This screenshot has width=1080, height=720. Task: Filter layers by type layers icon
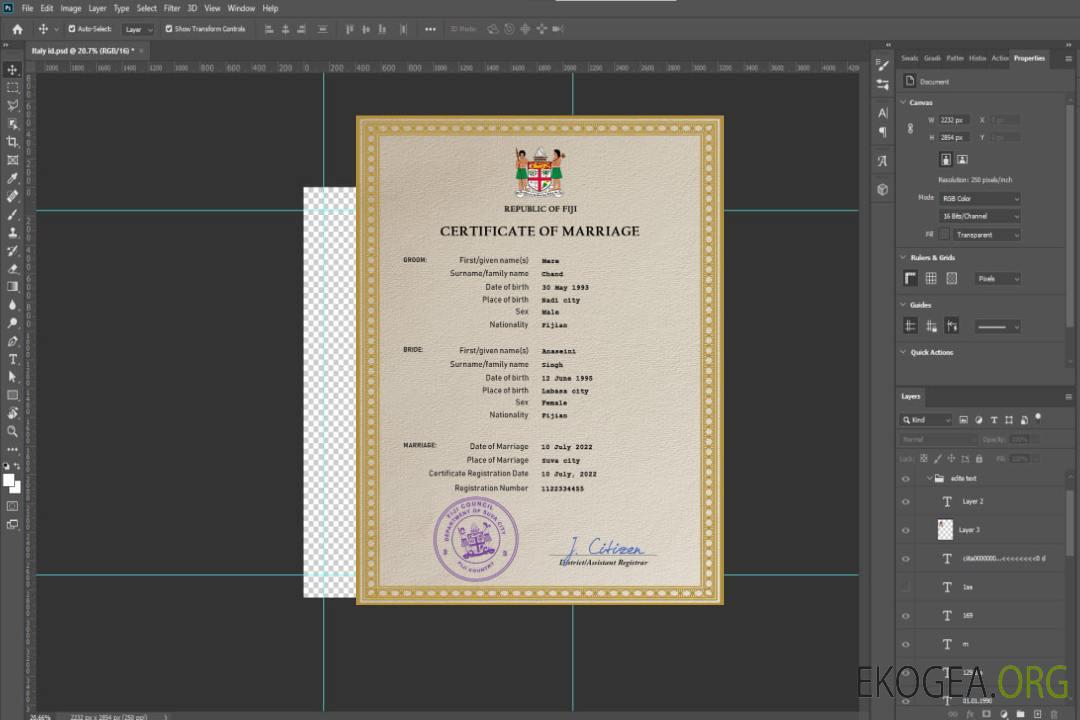pos(994,420)
